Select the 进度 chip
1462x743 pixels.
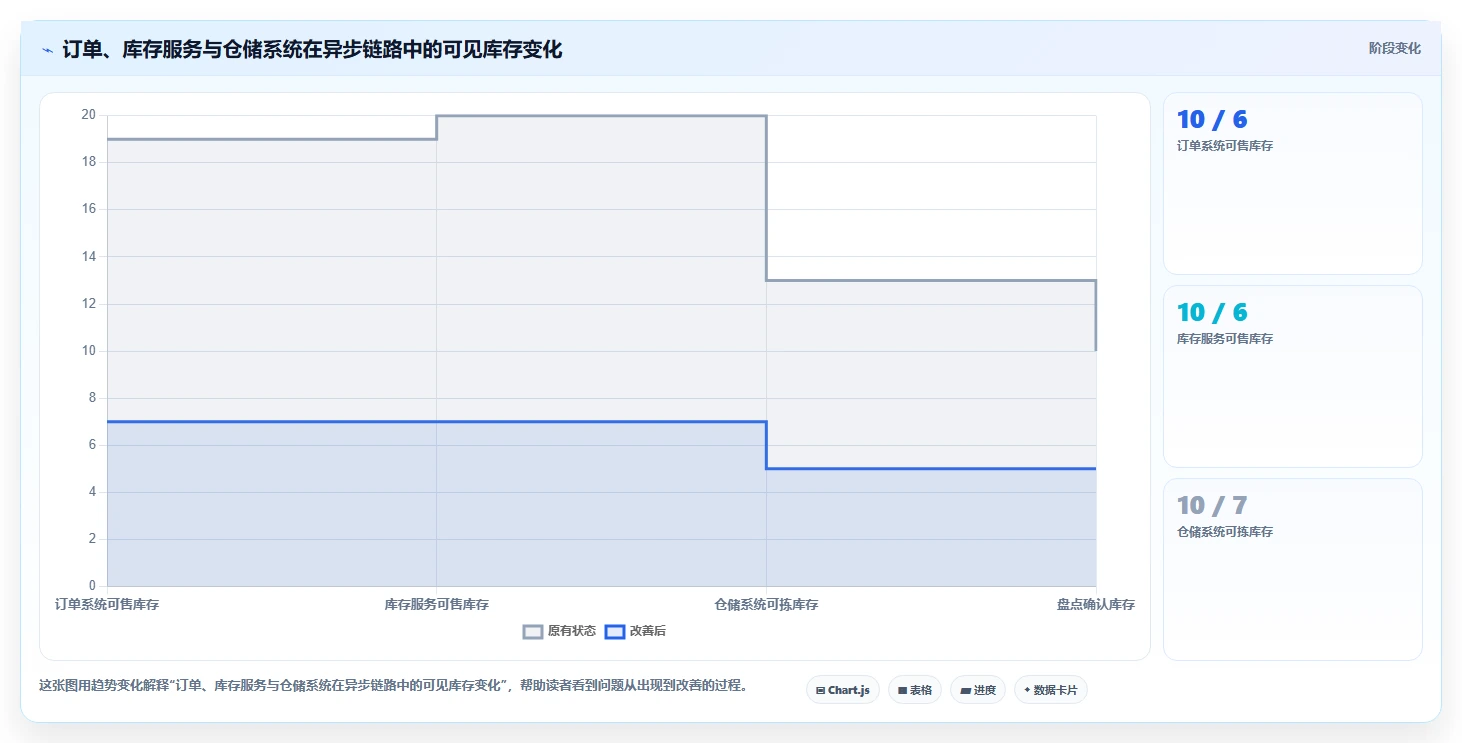tap(978, 690)
